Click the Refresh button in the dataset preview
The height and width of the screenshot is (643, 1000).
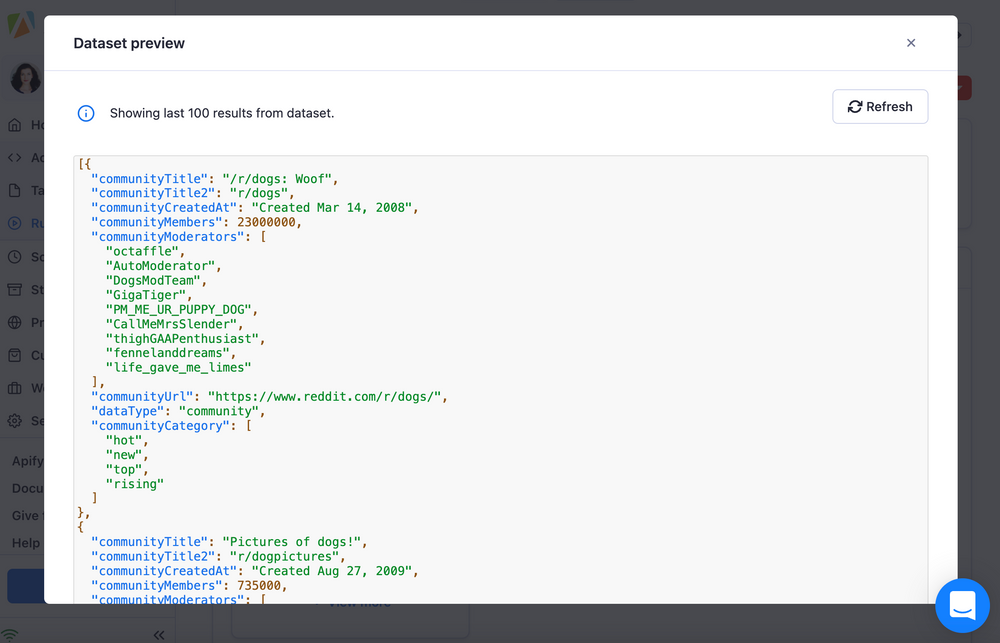880,106
